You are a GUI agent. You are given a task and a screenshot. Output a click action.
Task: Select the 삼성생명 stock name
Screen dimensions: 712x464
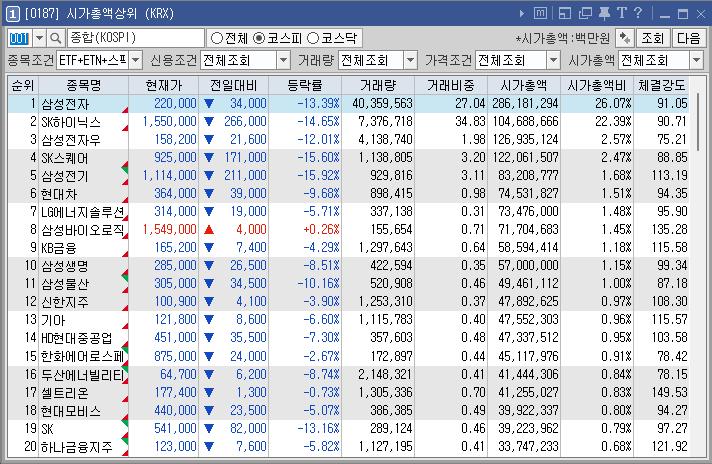pyautogui.click(x=64, y=266)
